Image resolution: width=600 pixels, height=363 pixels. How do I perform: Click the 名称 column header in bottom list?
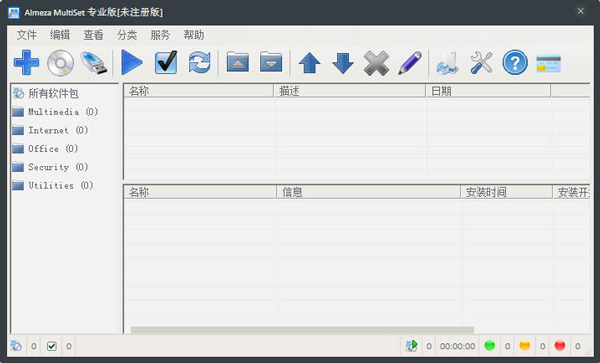point(200,192)
